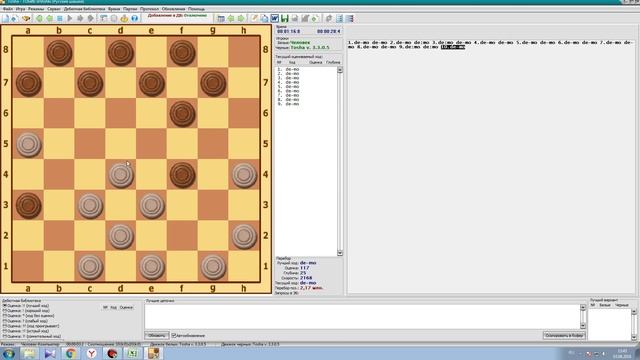
Task: Select move row '5. de-mo' in list
Action: coord(288,87)
